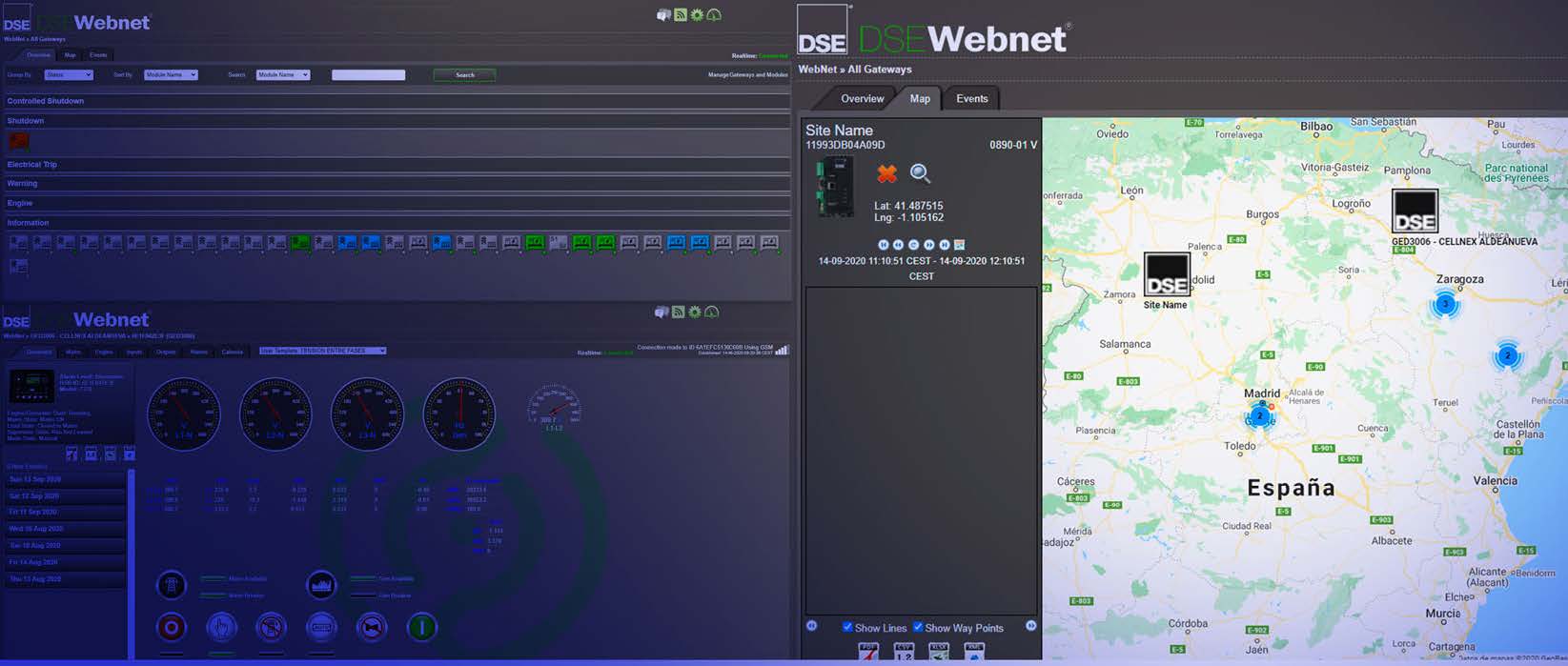This screenshot has width=1568, height=666.
Task: Export track as XLSX icon
Action: 939,653
